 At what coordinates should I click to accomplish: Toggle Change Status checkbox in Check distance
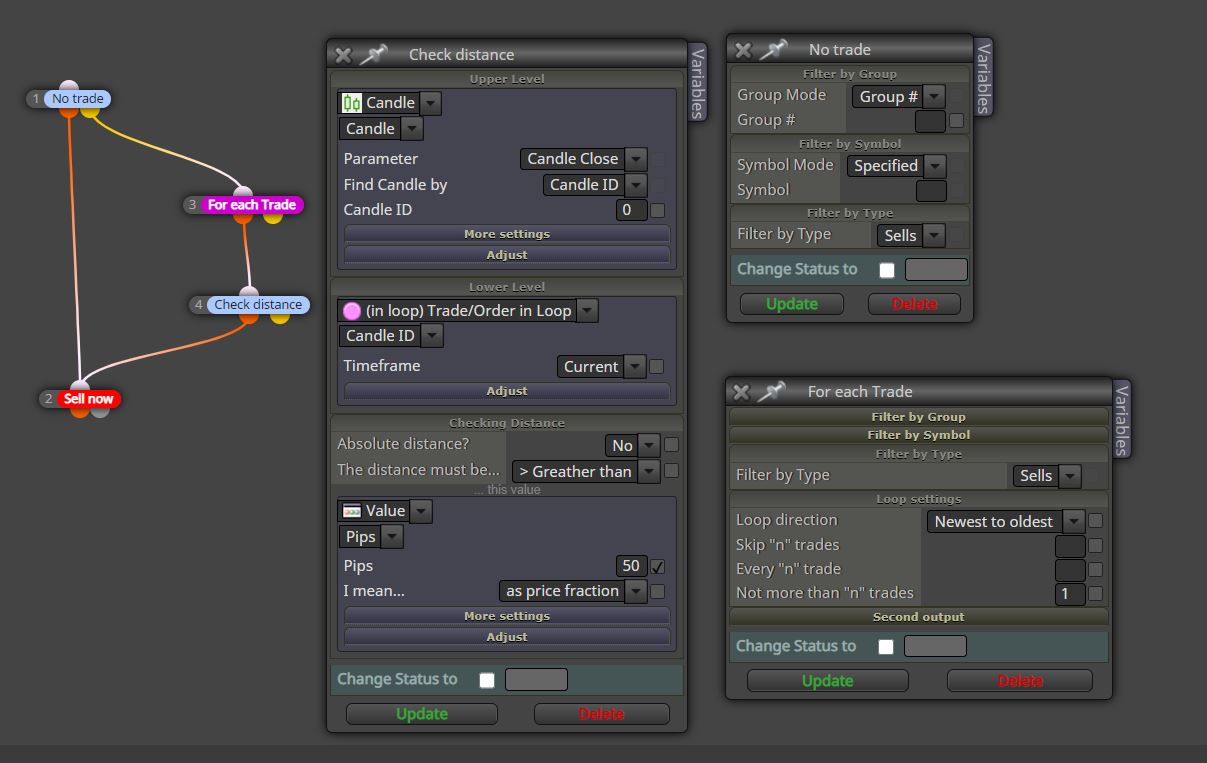pyautogui.click(x=487, y=681)
